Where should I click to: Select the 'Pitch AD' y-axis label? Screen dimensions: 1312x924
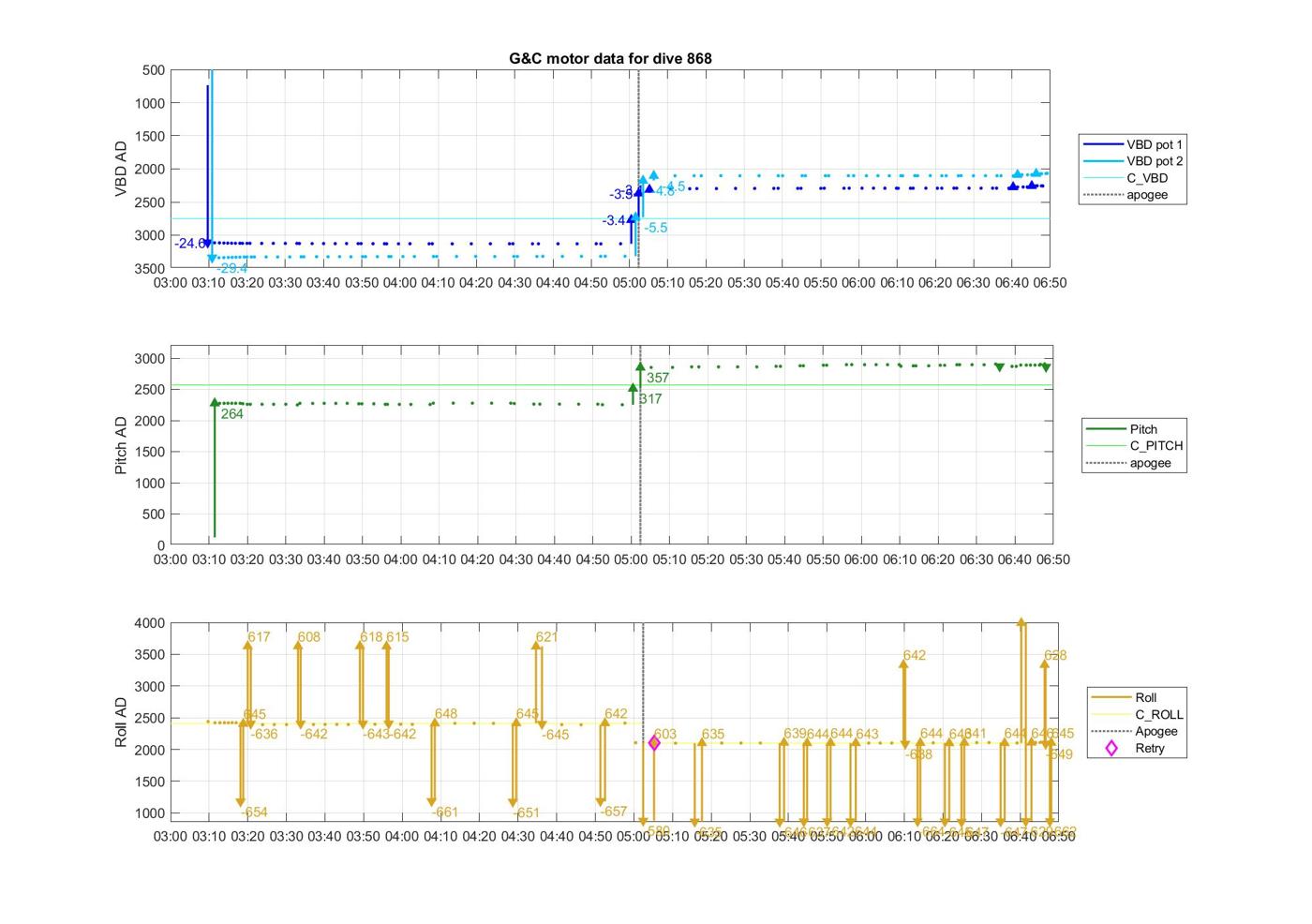(121, 445)
